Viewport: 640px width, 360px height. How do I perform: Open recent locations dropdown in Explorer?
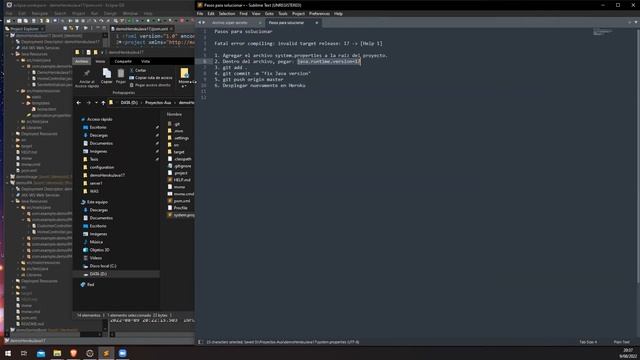click(96, 103)
